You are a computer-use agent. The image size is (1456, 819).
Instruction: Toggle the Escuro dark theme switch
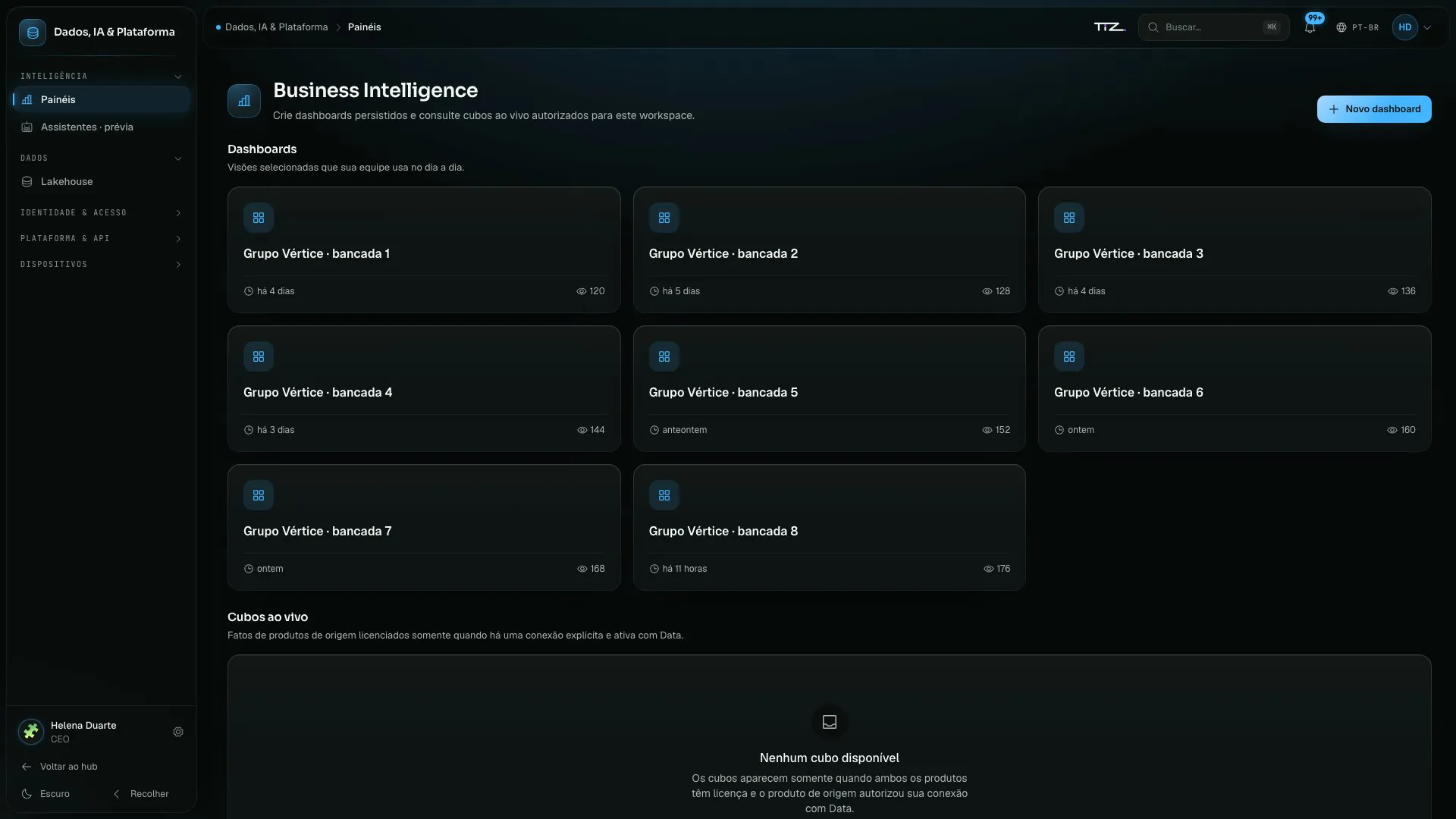pyautogui.click(x=45, y=794)
